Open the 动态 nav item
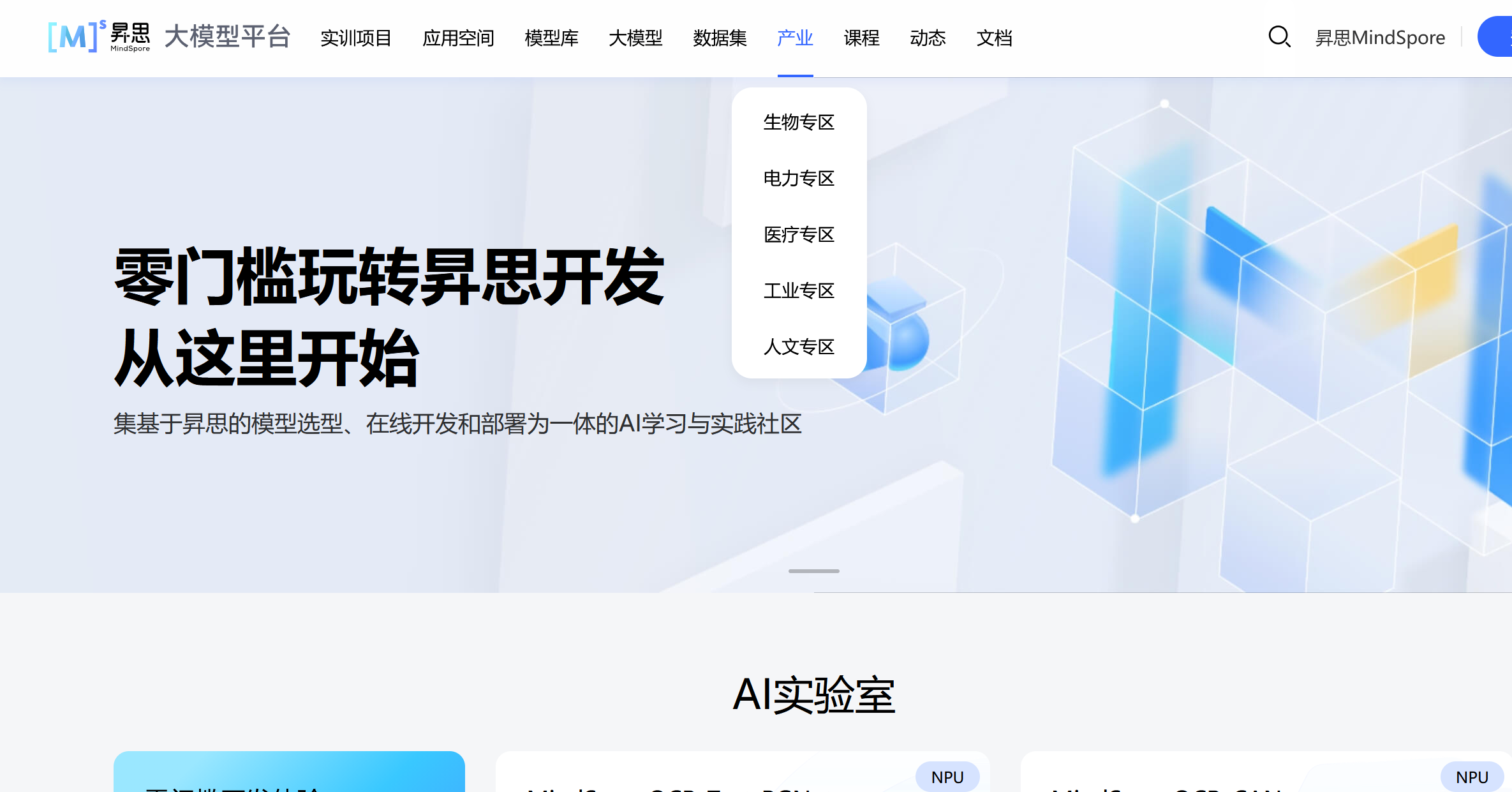 [x=928, y=38]
